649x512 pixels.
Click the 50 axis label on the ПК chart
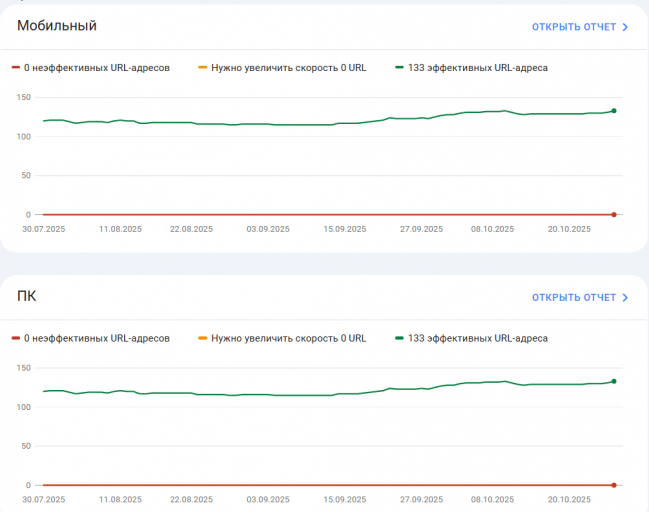tap(26, 446)
